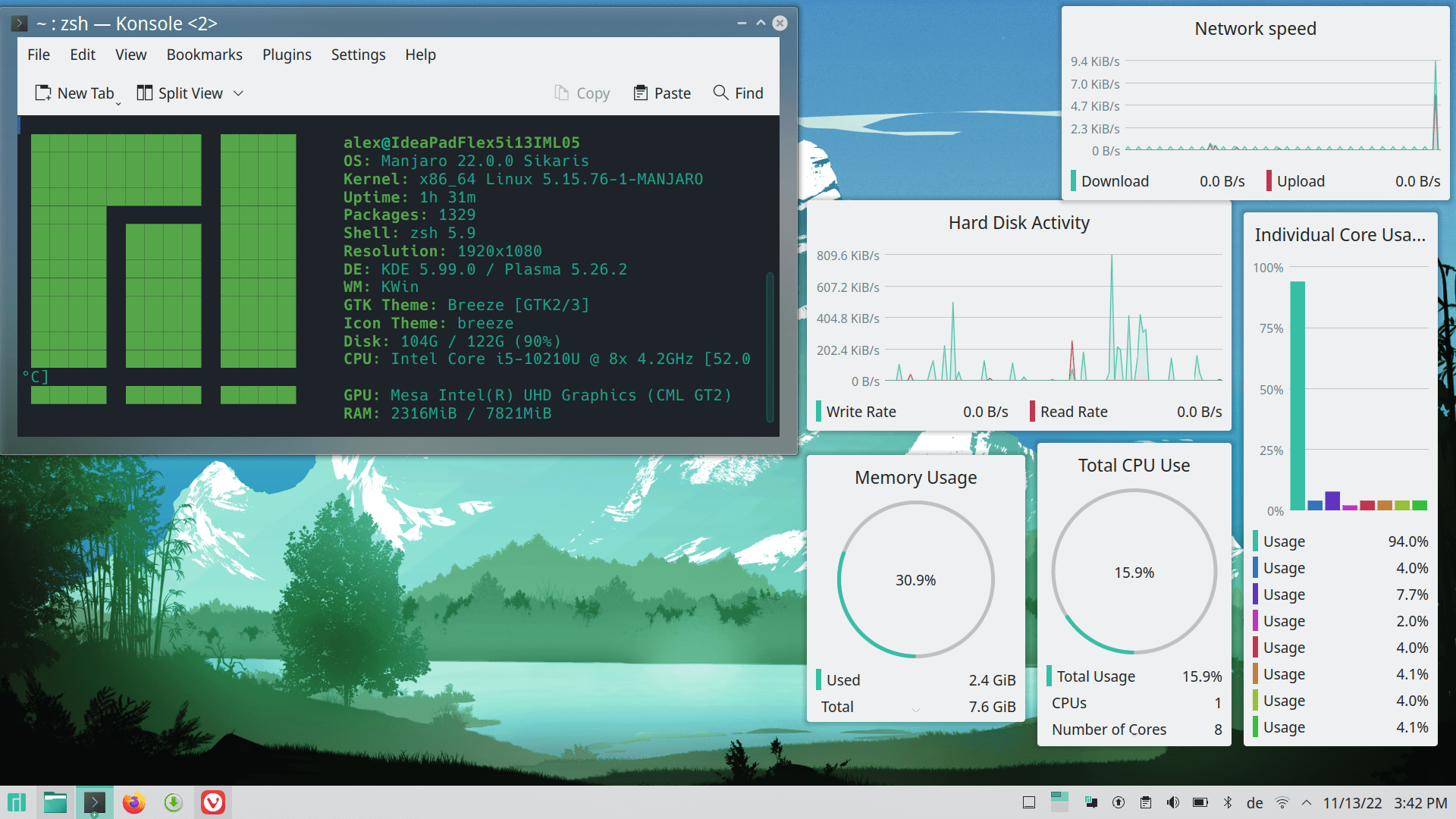The width and height of the screenshot is (1456, 819).
Task: Open the Bluetooth tray icon
Action: (x=1228, y=802)
